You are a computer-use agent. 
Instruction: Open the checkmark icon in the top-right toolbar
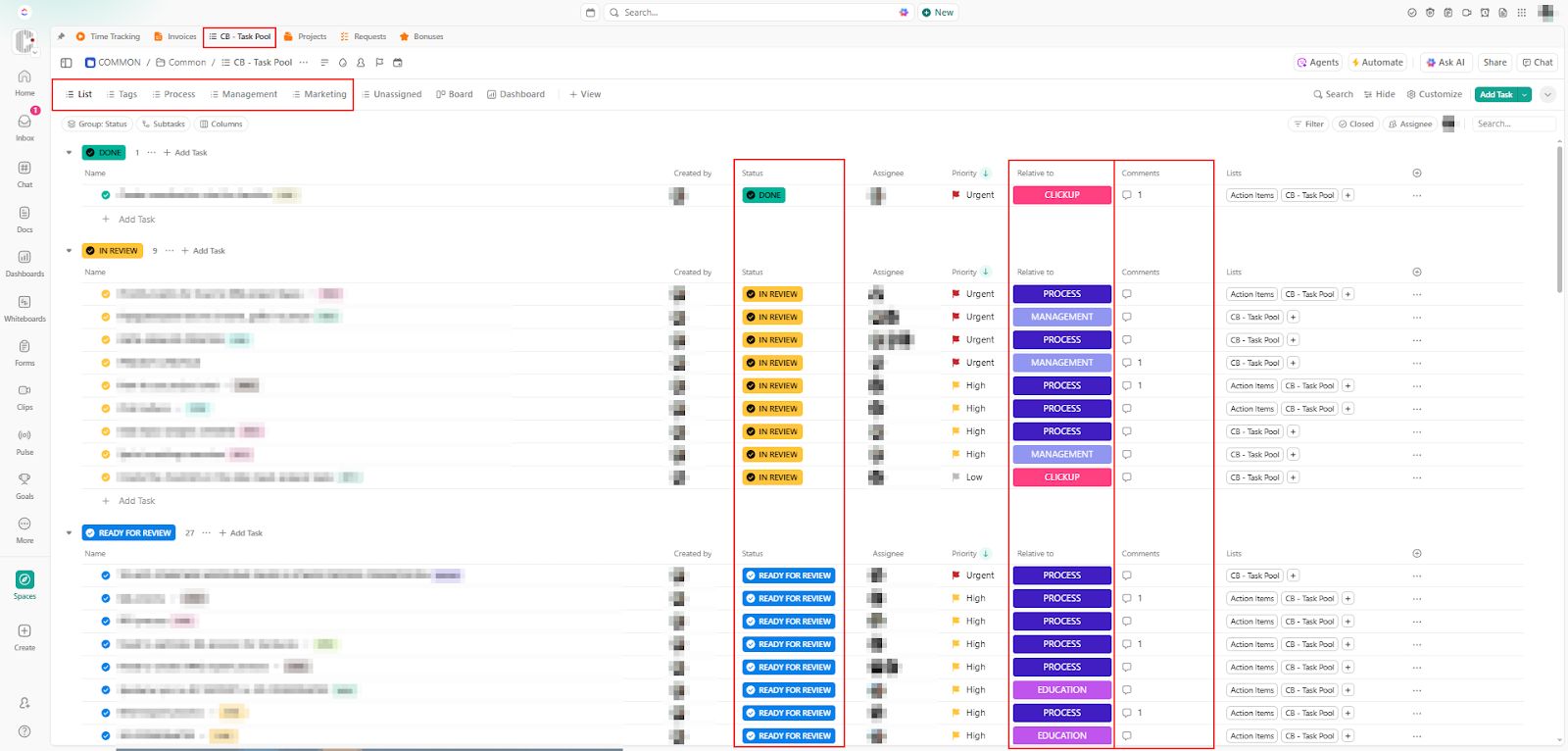[x=1412, y=13]
